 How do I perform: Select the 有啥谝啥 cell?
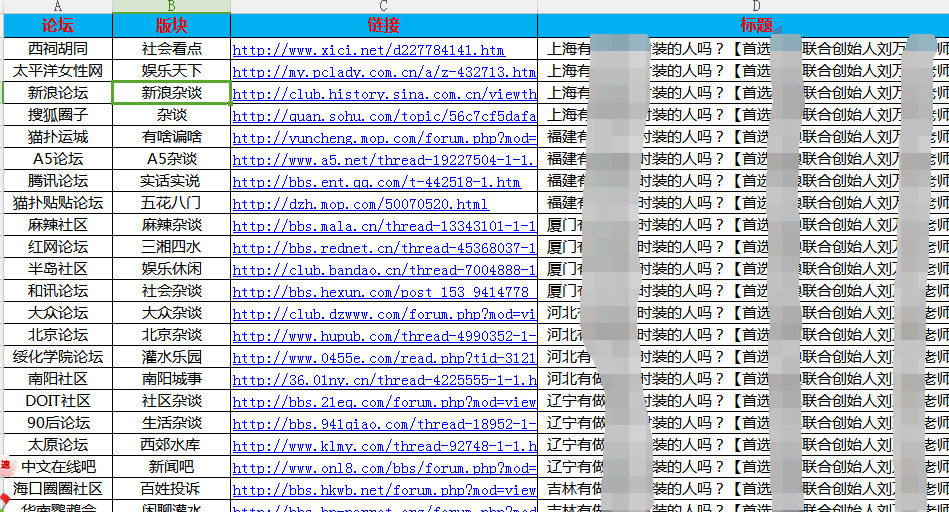coord(171,137)
